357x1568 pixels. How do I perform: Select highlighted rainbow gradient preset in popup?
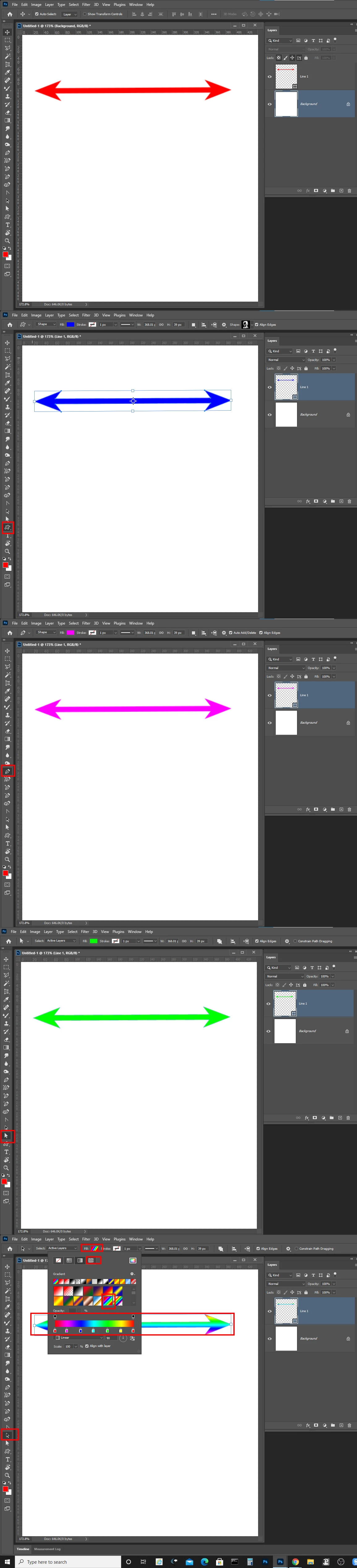(108, 1301)
